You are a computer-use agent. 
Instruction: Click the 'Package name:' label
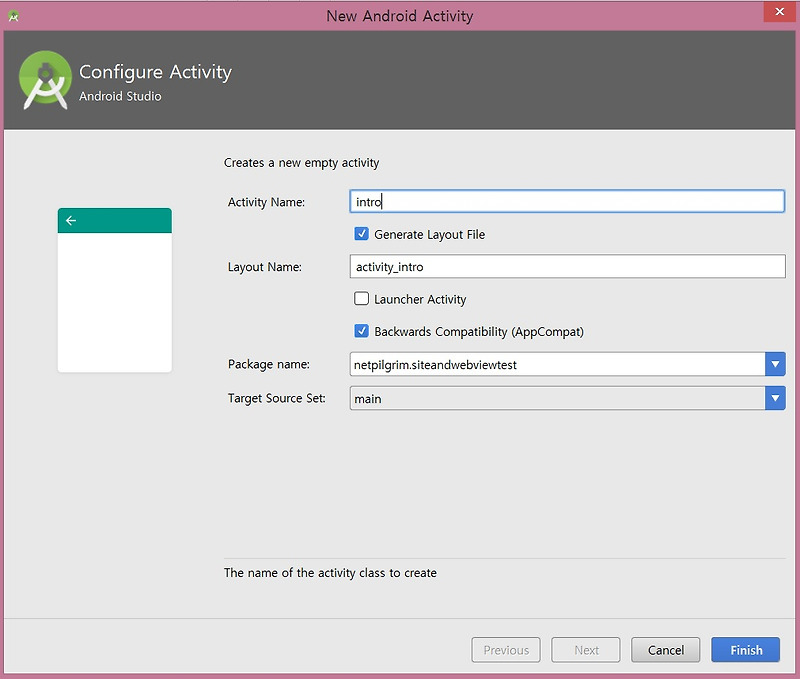click(268, 364)
